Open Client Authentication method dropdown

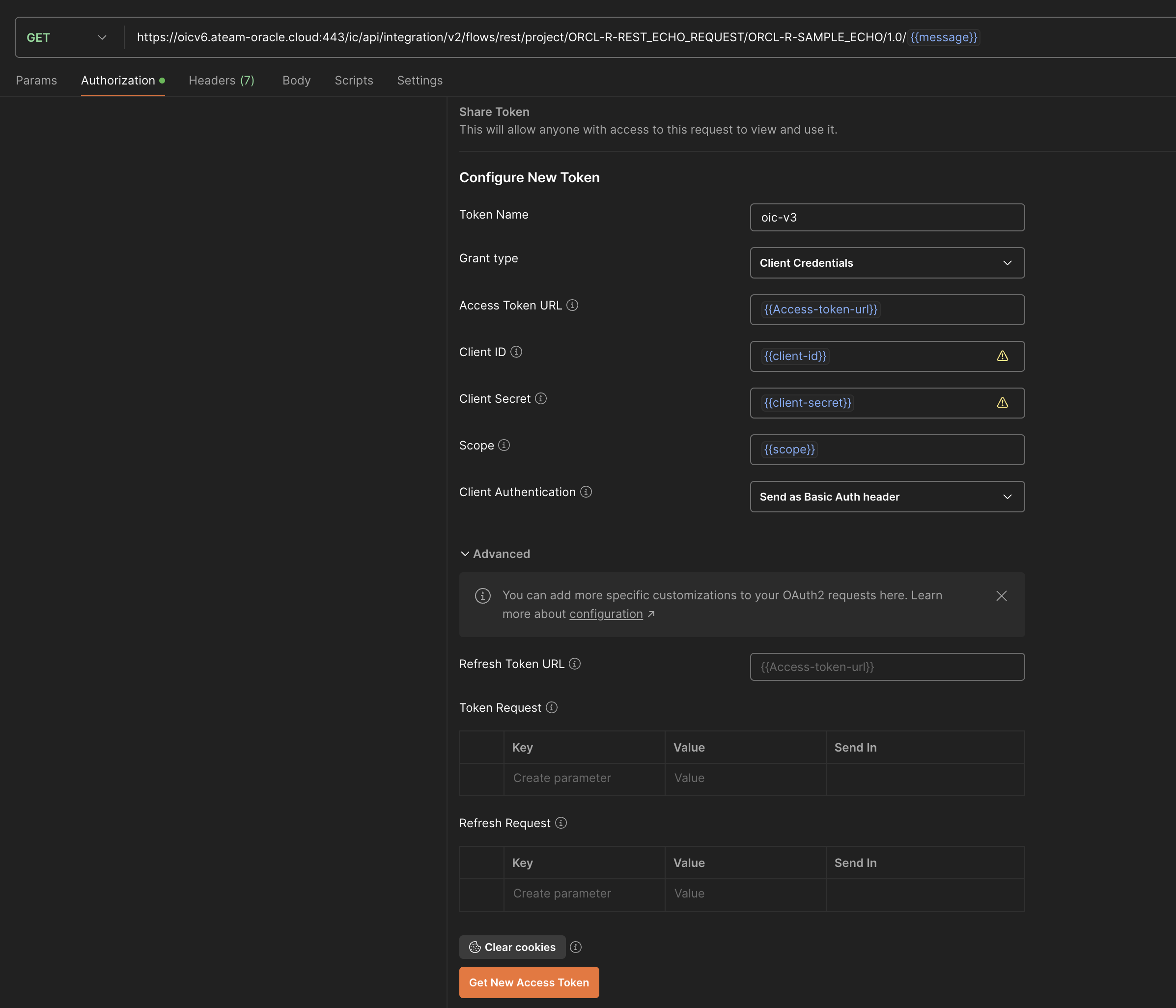[x=887, y=497]
